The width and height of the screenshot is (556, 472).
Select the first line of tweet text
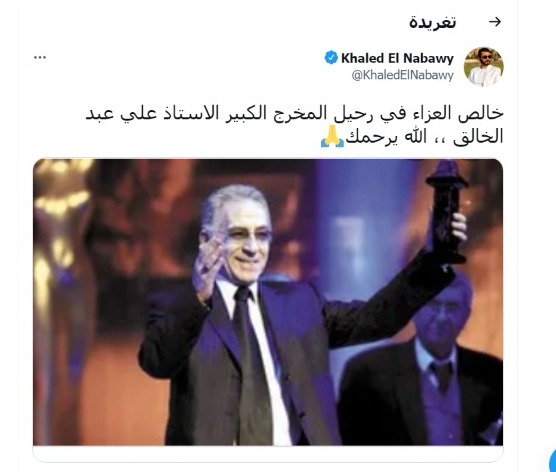[x=294, y=114]
